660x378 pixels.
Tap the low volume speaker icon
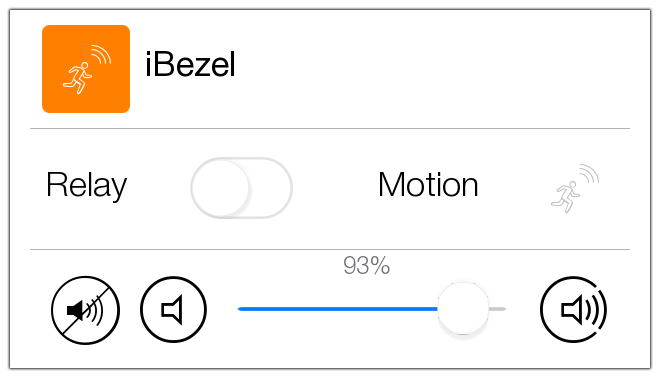(x=173, y=310)
